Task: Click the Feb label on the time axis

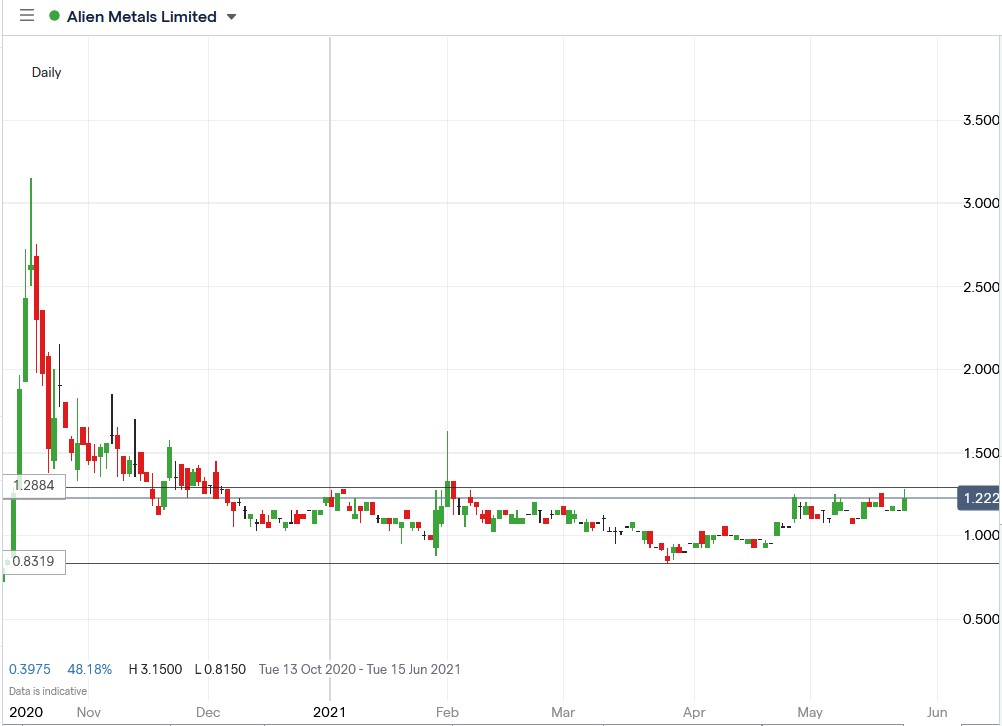Action: pyautogui.click(x=447, y=712)
